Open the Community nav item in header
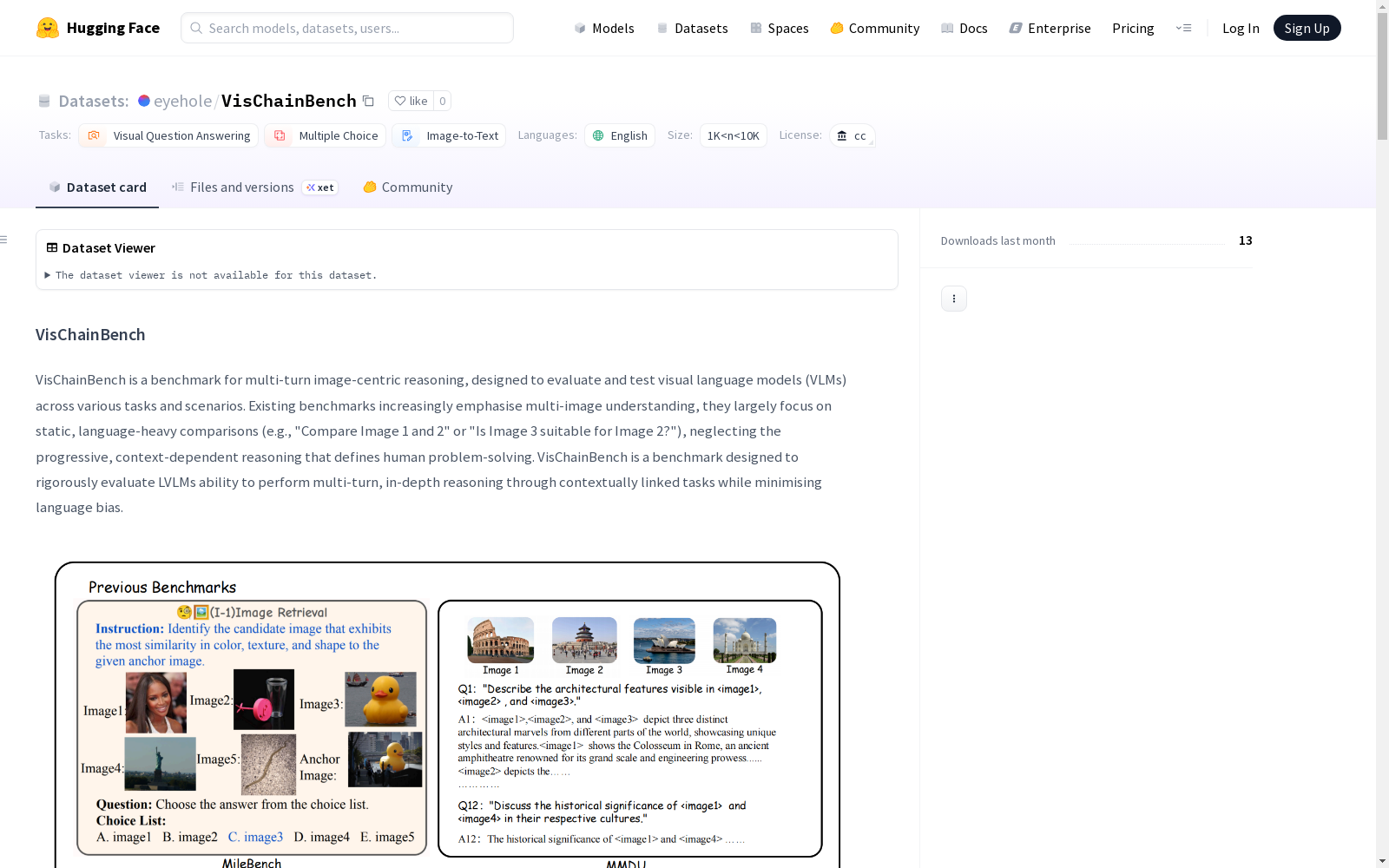The image size is (1389, 868). click(875, 28)
